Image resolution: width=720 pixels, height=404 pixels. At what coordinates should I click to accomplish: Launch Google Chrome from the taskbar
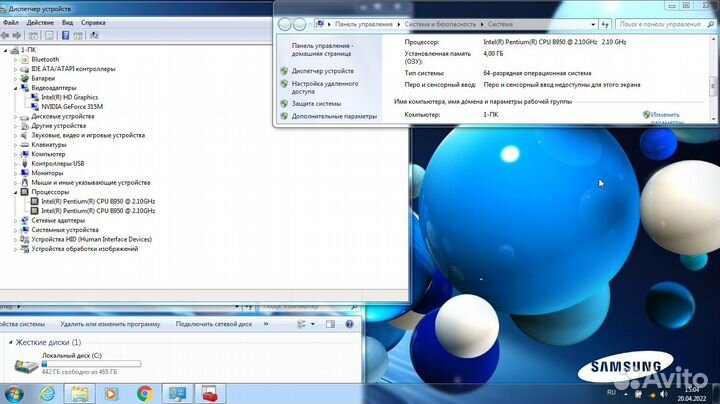point(144,393)
